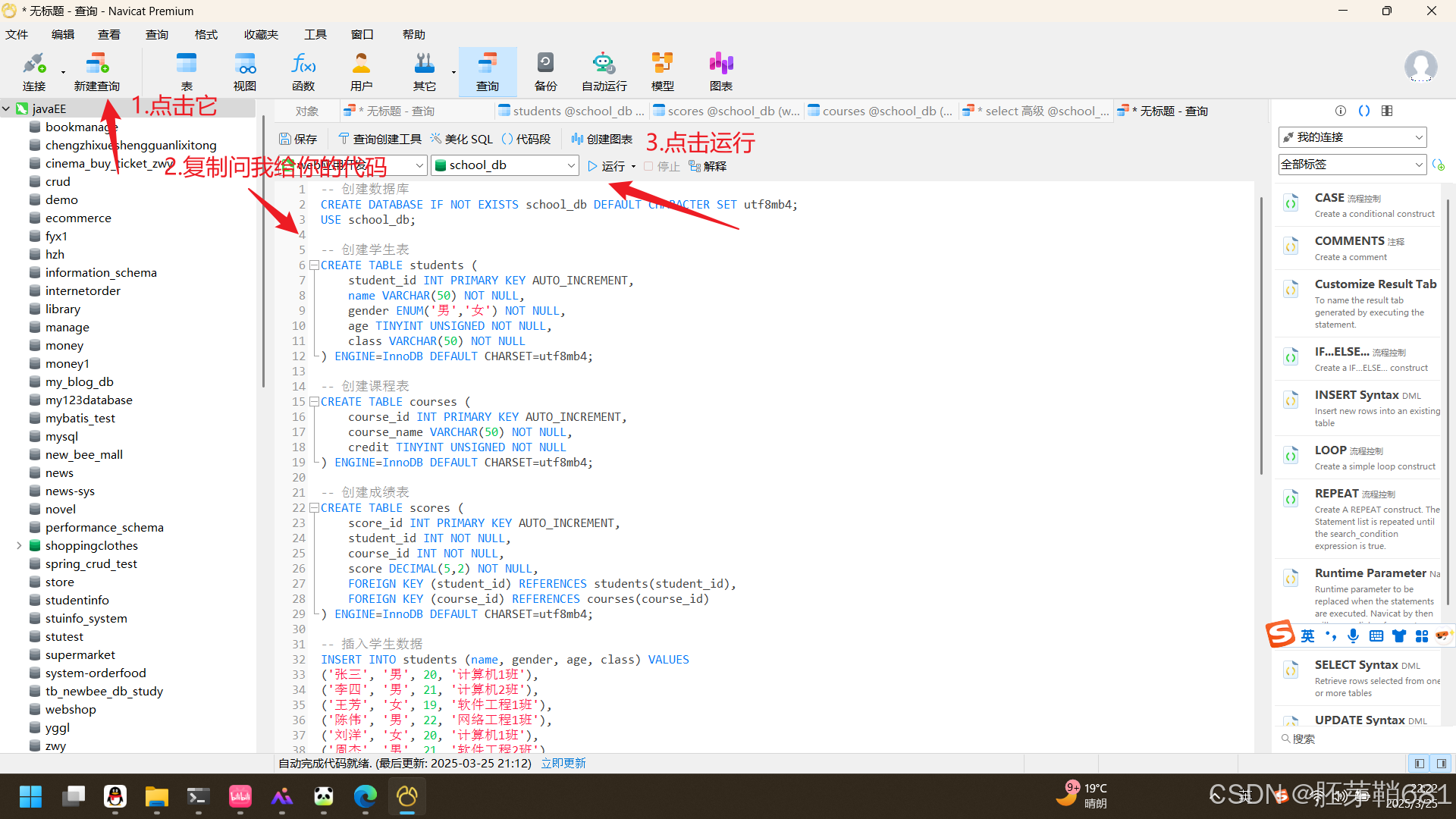Screen dimensions: 1456x819
Task: Expand the shoppingclothes database node
Action: tap(19, 545)
